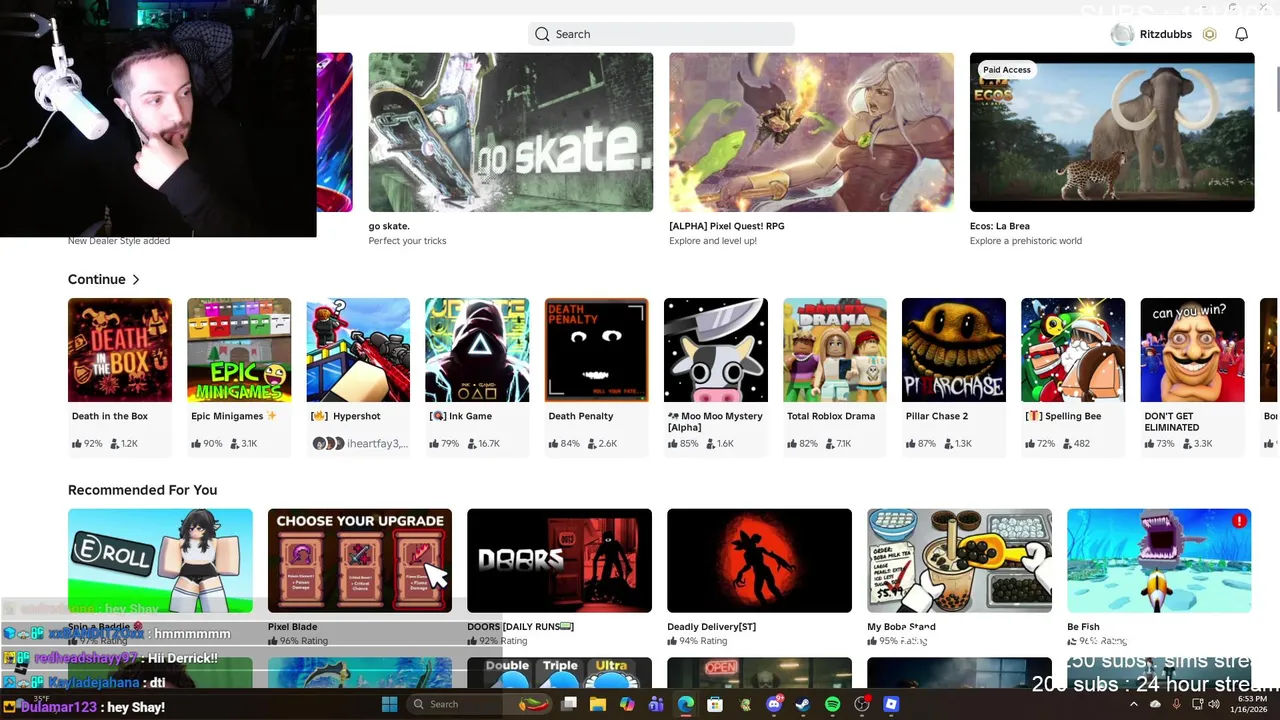Open Discord from the taskbar

pyautogui.click(x=774, y=704)
